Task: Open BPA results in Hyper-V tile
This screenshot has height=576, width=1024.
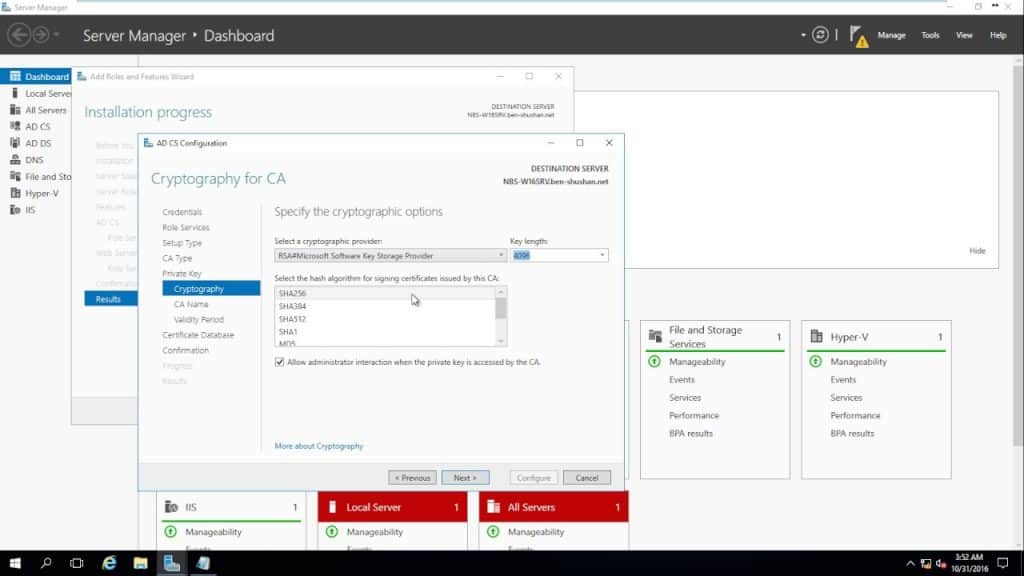Action: (852, 433)
